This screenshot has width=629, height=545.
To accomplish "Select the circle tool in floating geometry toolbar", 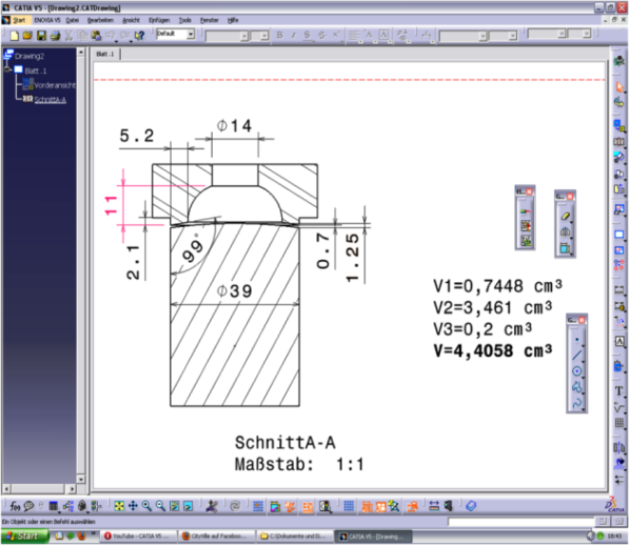I will [x=577, y=370].
